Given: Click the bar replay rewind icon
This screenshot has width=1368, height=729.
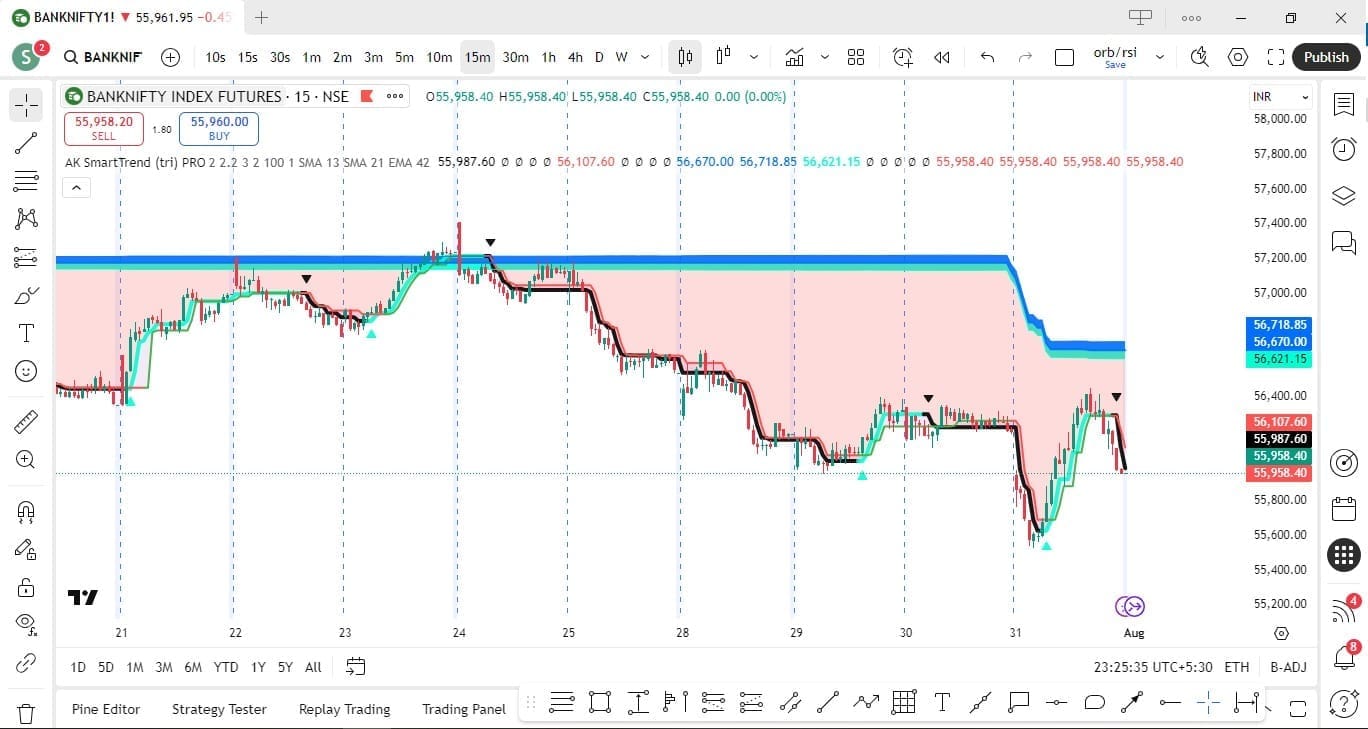Looking at the screenshot, I should [x=941, y=57].
